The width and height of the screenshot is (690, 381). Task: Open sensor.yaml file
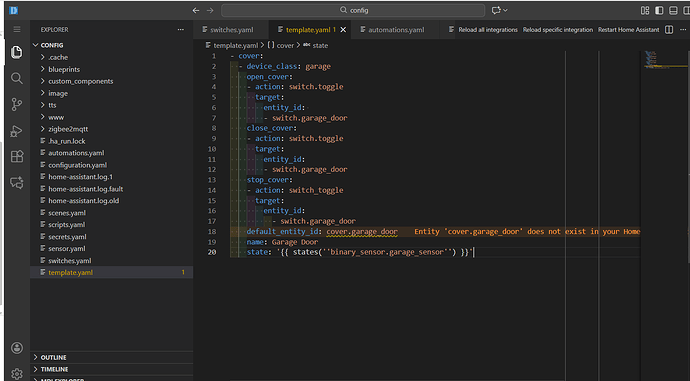66,249
